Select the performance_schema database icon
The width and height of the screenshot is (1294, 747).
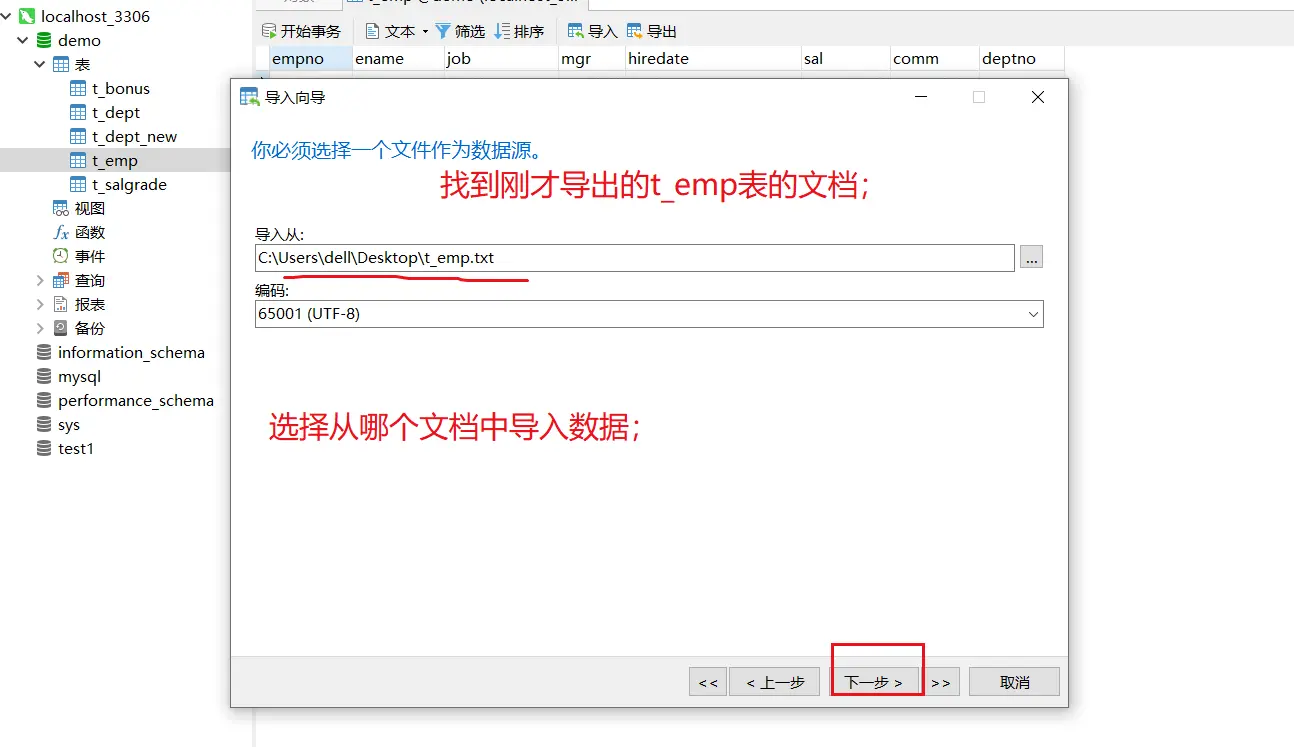click(43, 401)
